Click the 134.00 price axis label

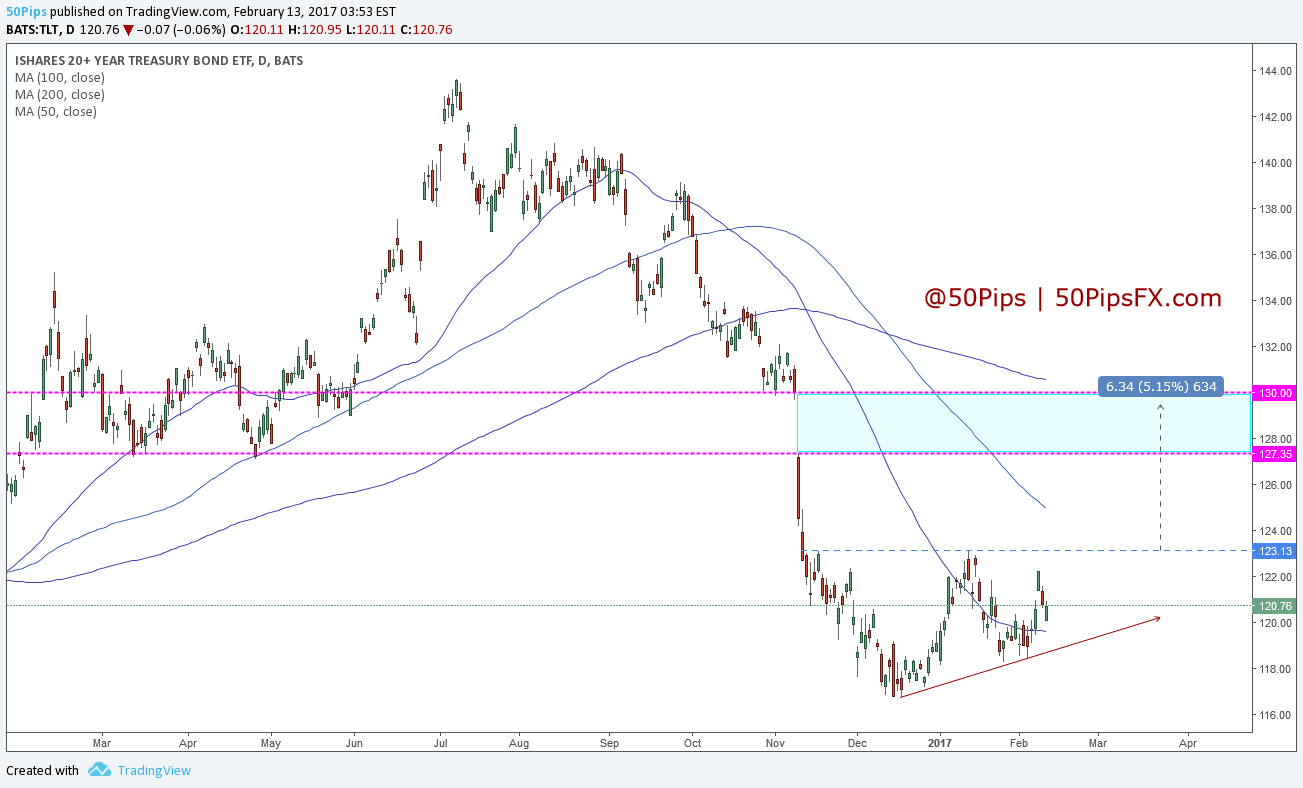pyautogui.click(x=1276, y=301)
